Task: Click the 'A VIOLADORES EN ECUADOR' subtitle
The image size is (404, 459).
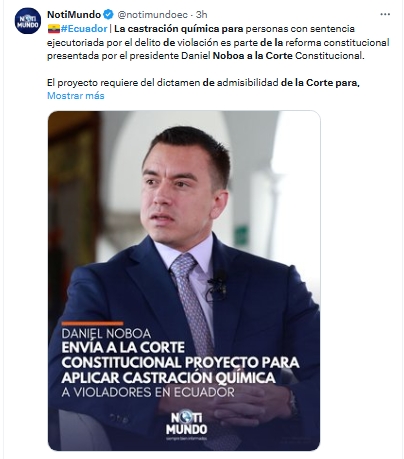Action: click(148, 392)
